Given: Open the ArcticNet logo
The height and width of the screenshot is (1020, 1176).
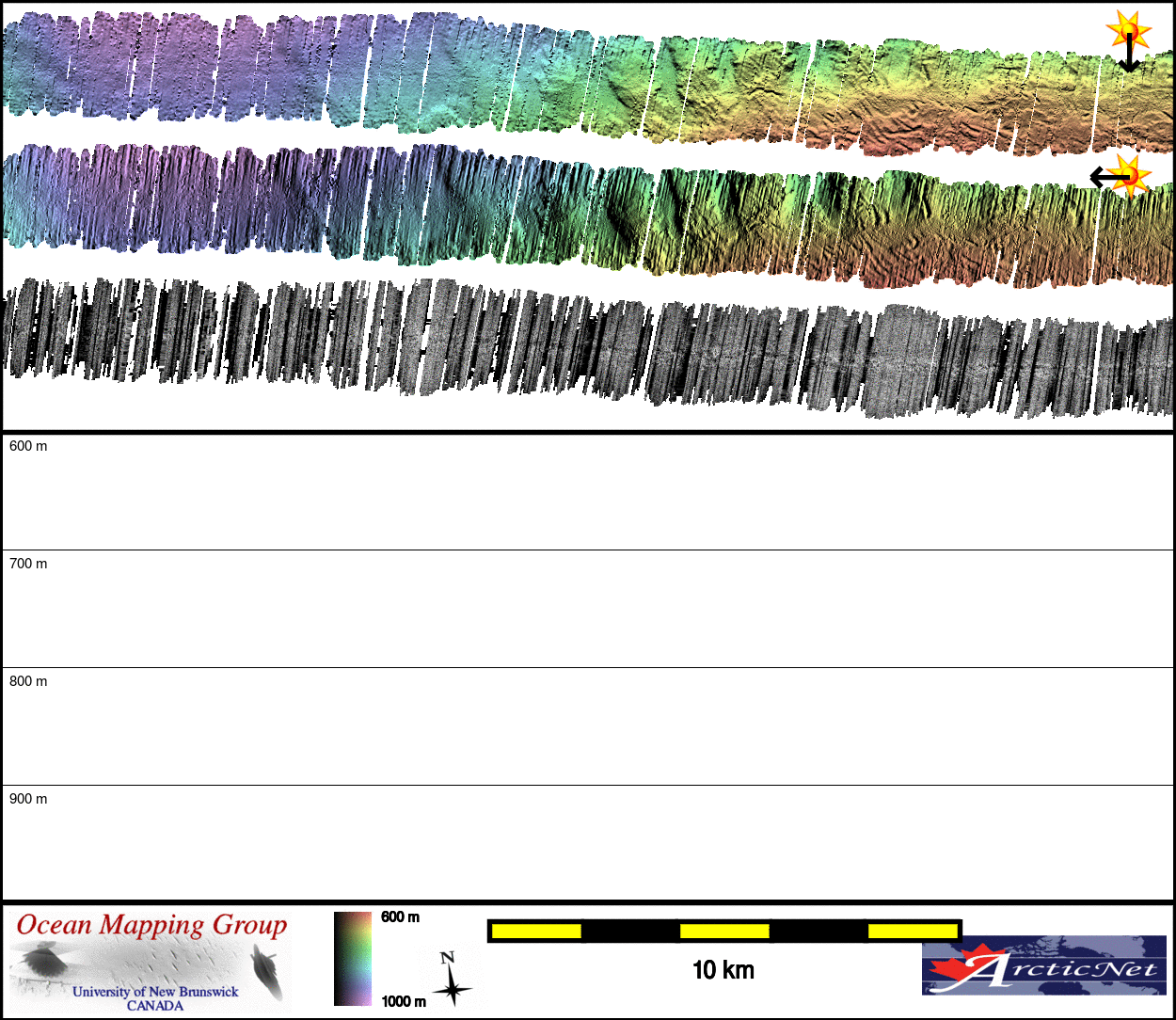Looking at the screenshot, I should click(1043, 964).
